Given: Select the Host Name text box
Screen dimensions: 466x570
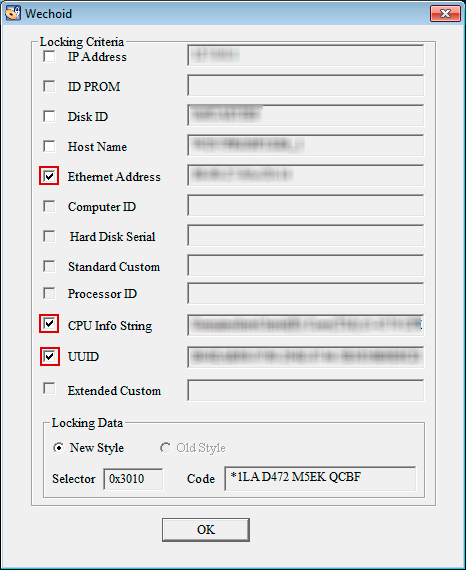Looking at the screenshot, I should [306, 145].
